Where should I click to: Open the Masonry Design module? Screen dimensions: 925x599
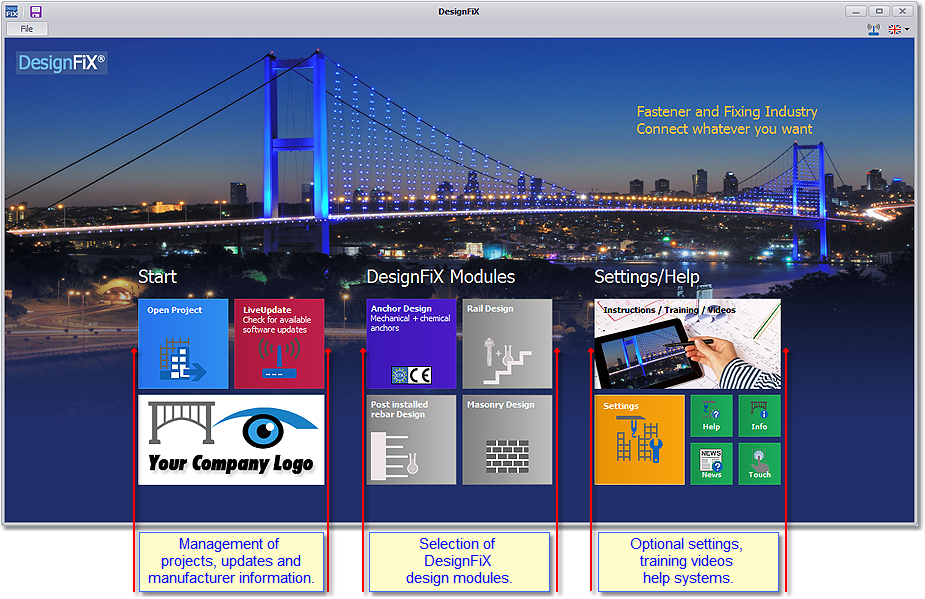point(507,440)
